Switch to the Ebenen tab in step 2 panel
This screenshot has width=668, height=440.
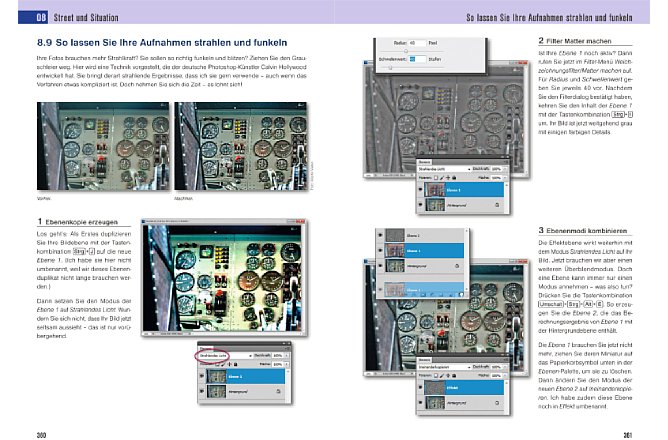[425, 162]
